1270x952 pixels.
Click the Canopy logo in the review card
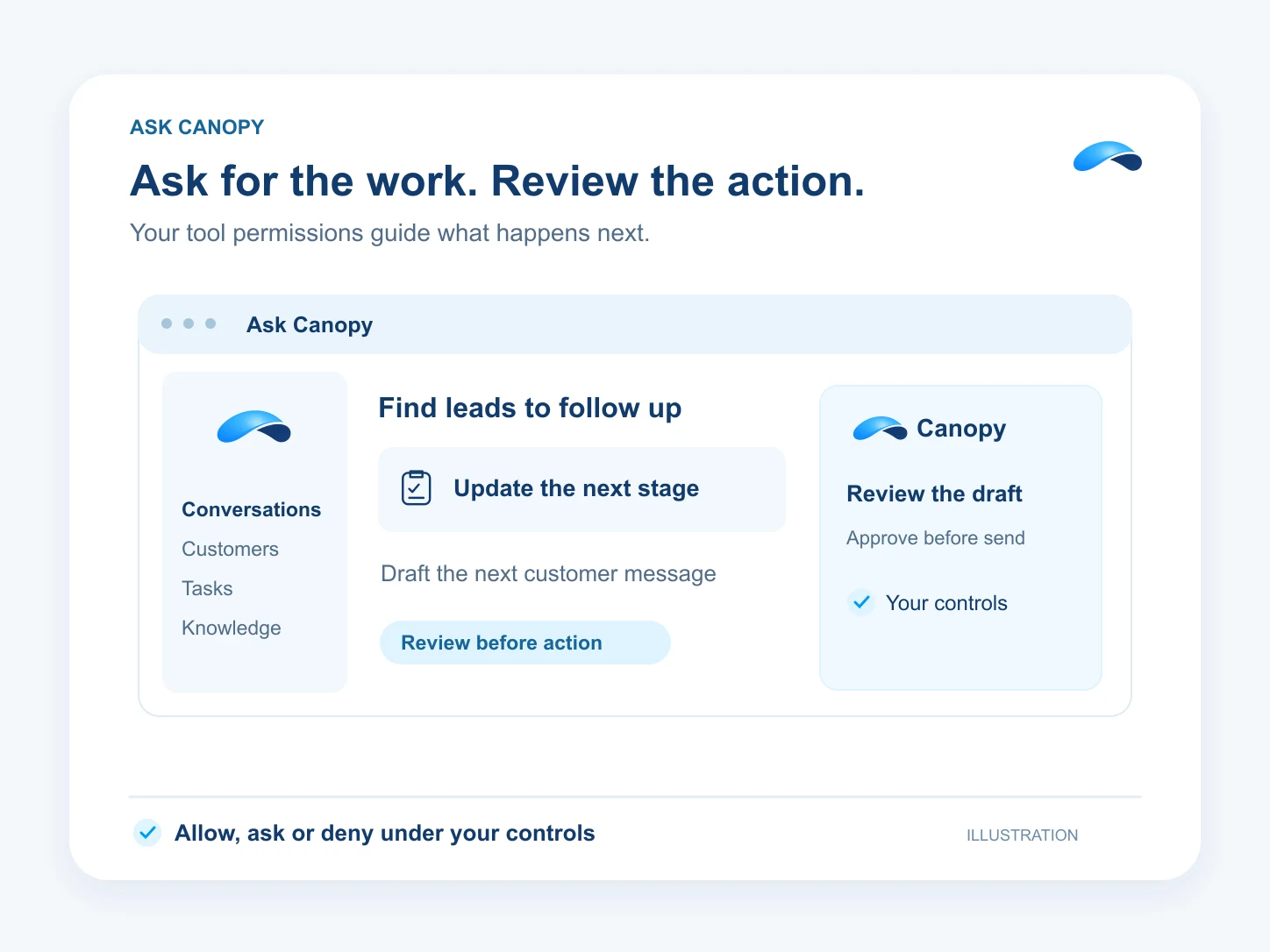pos(880,428)
